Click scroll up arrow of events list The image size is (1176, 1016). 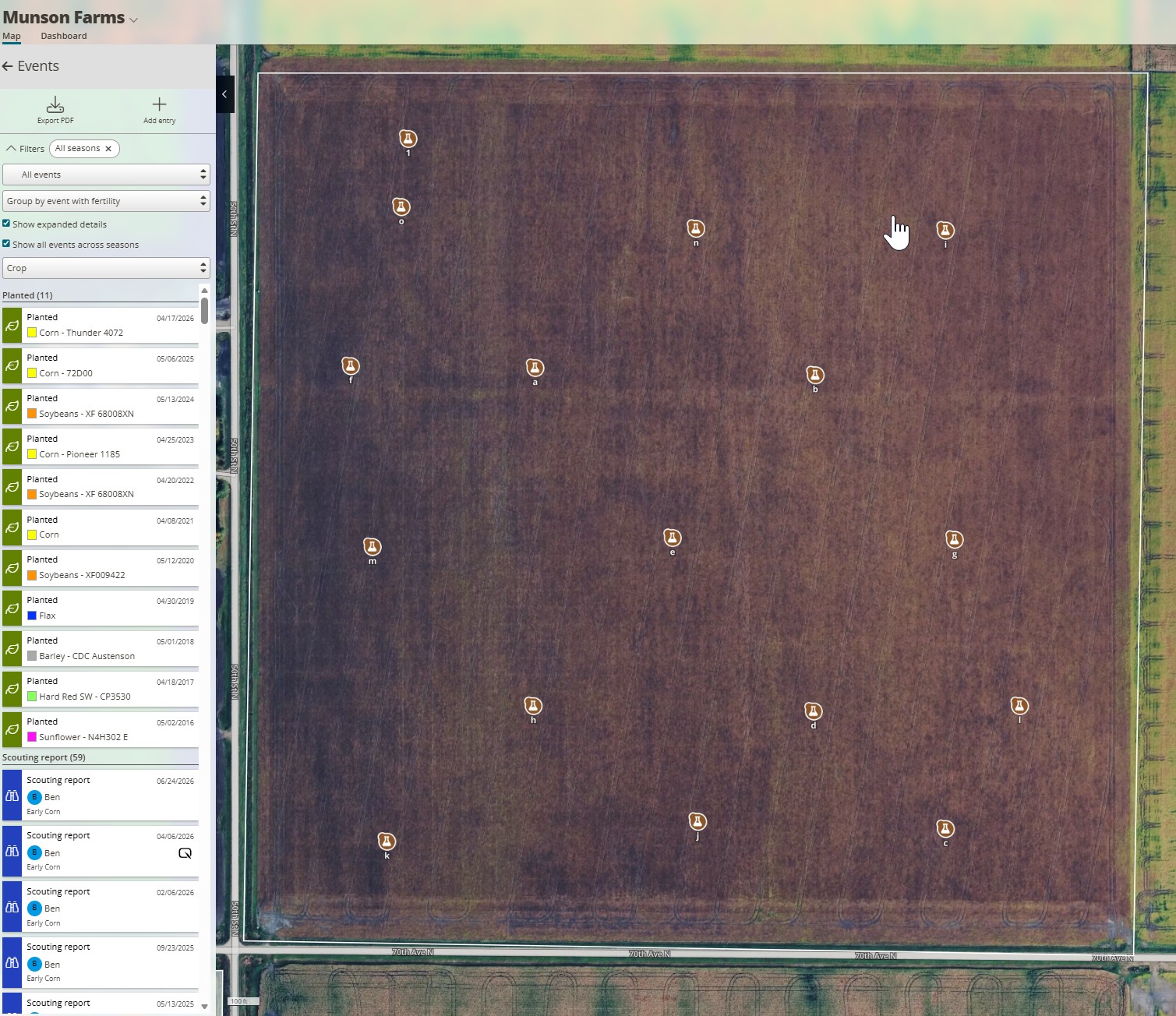(x=204, y=291)
